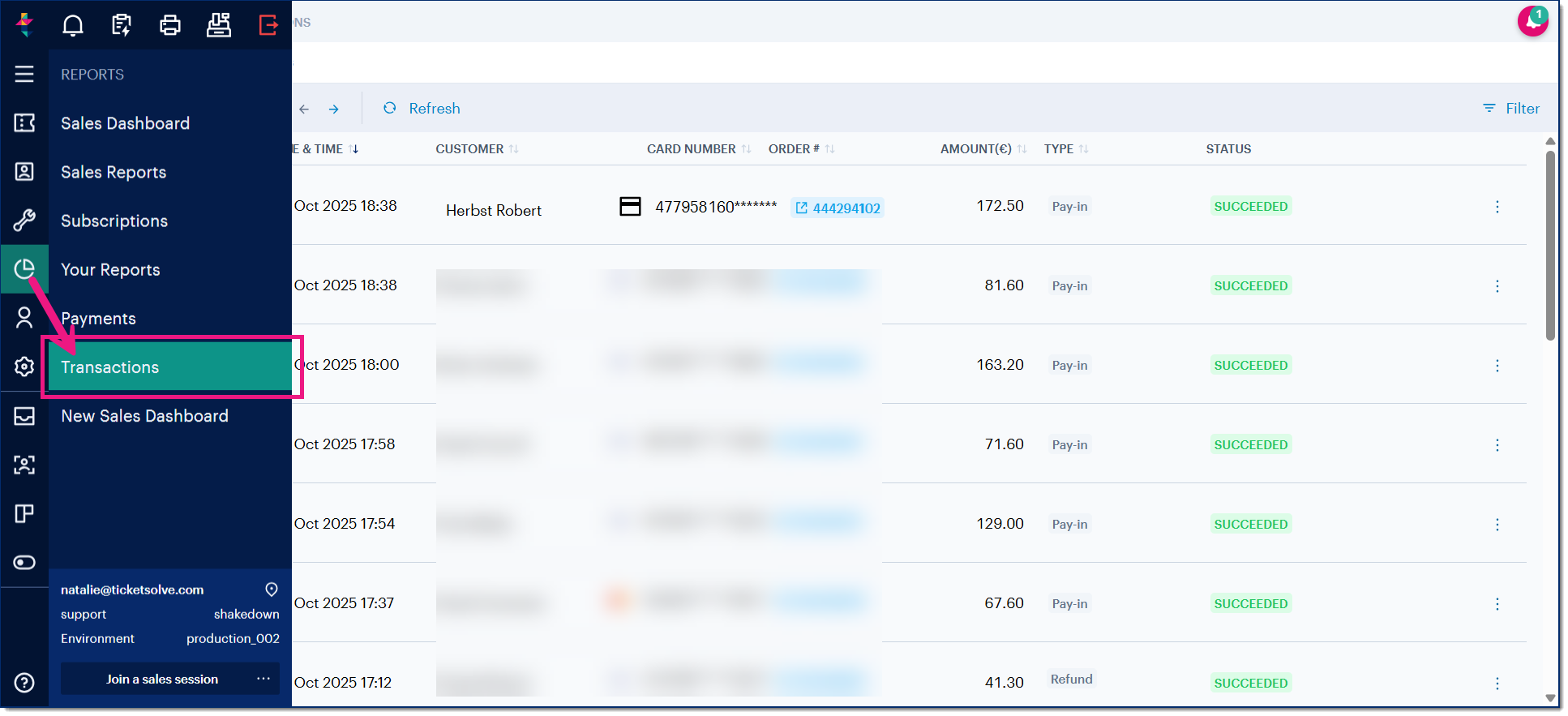Click the production_002 environment label
The height and width of the screenshot is (716, 1568).
(233, 639)
